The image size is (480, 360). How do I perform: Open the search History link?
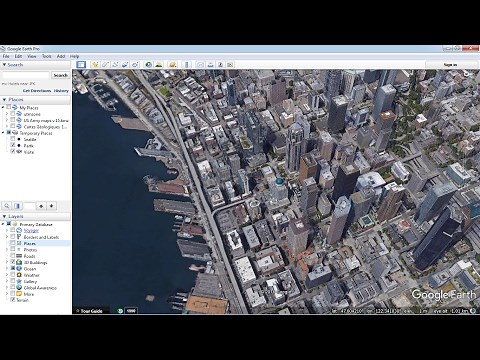pos(61,91)
